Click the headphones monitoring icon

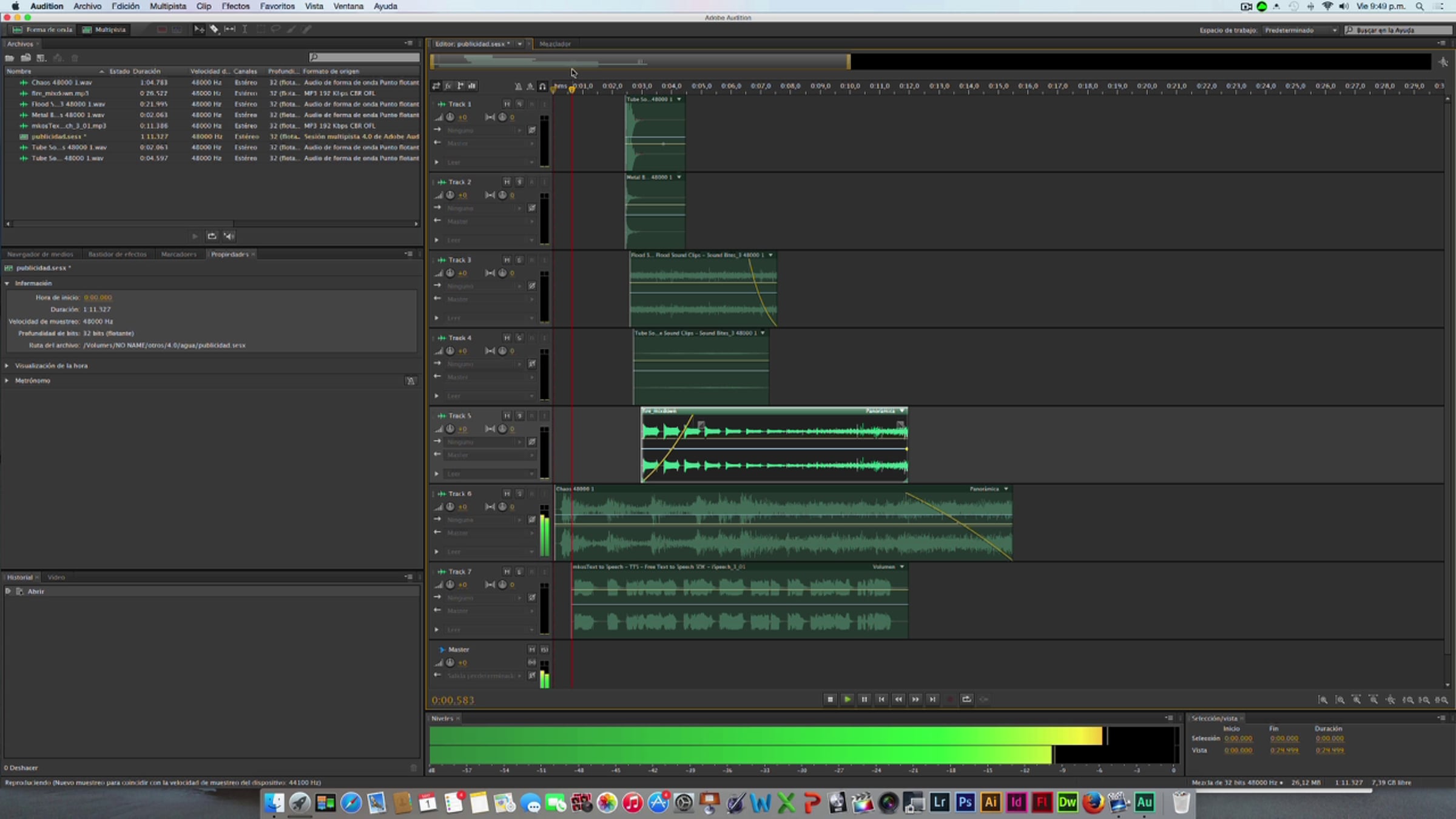pyautogui.click(x=542, y=86)
